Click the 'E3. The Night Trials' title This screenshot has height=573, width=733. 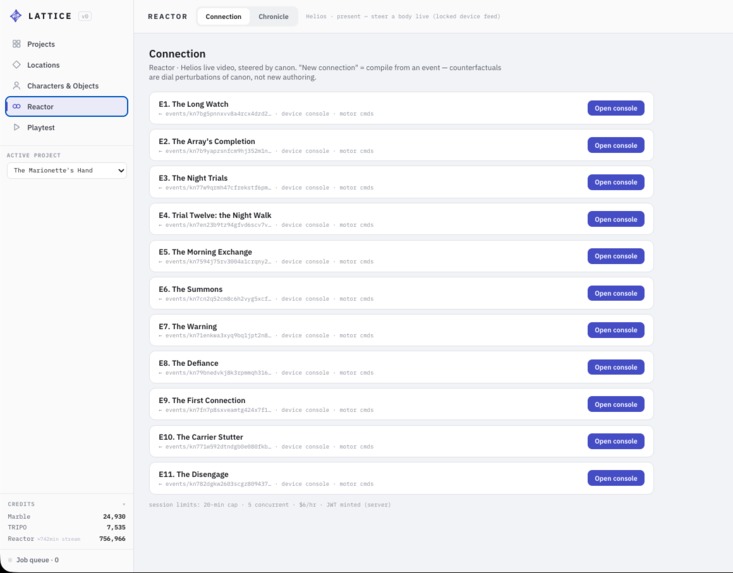pyautogui.click(x=193, y=178)
